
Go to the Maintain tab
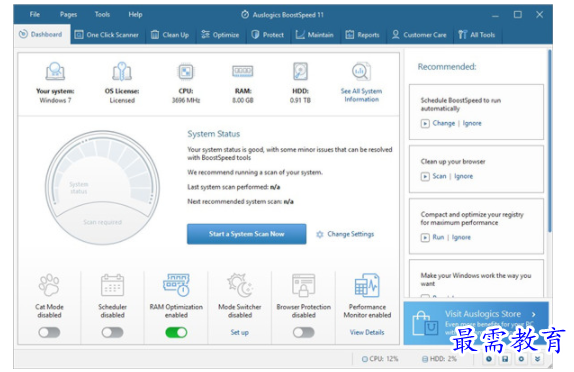(314, 35)
